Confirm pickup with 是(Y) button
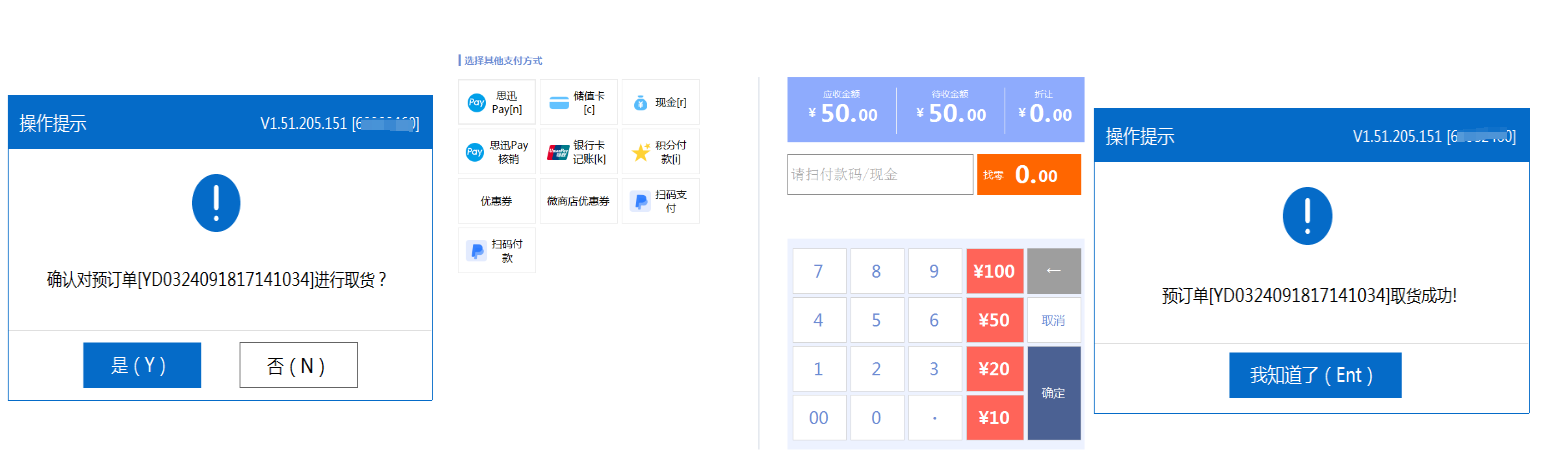The image size is (1546, 470). pos(142,365)
